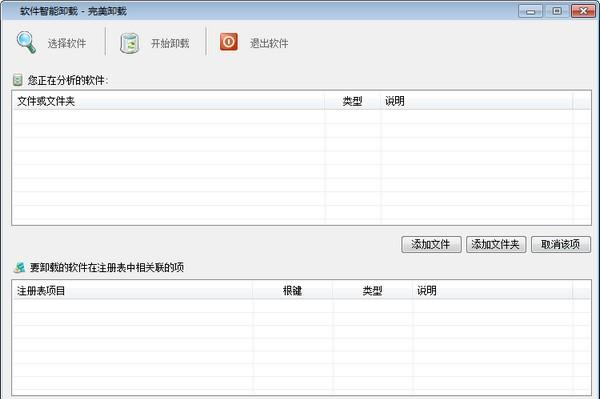Click the 添加文件 button
Image resolution: width=600 pixels, height=399 pixels.
431,244
